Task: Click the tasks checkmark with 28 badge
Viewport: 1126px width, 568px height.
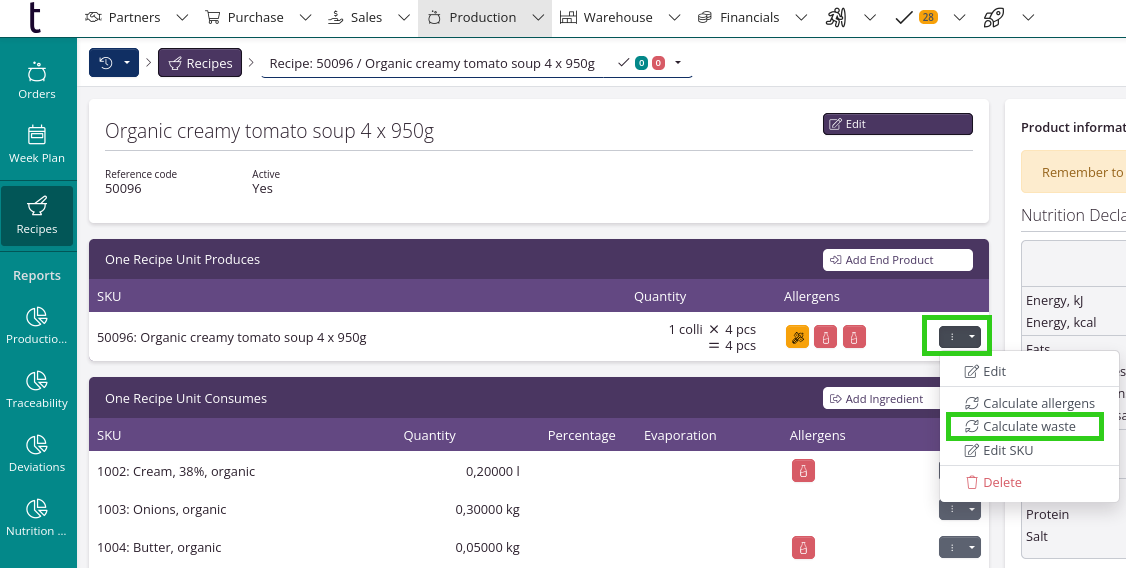Action: point(916,17)
